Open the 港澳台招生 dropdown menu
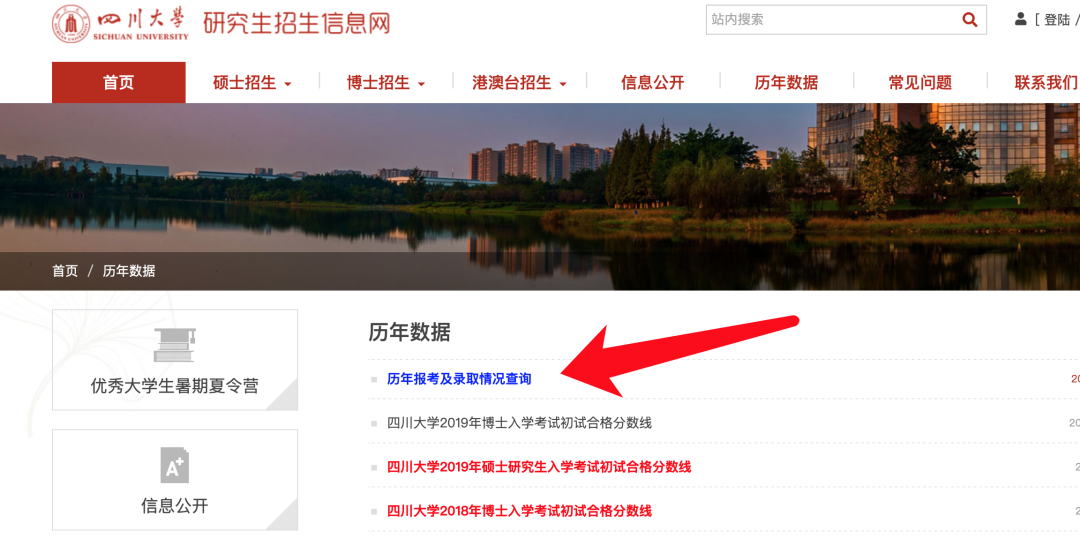 coord(519,83)
